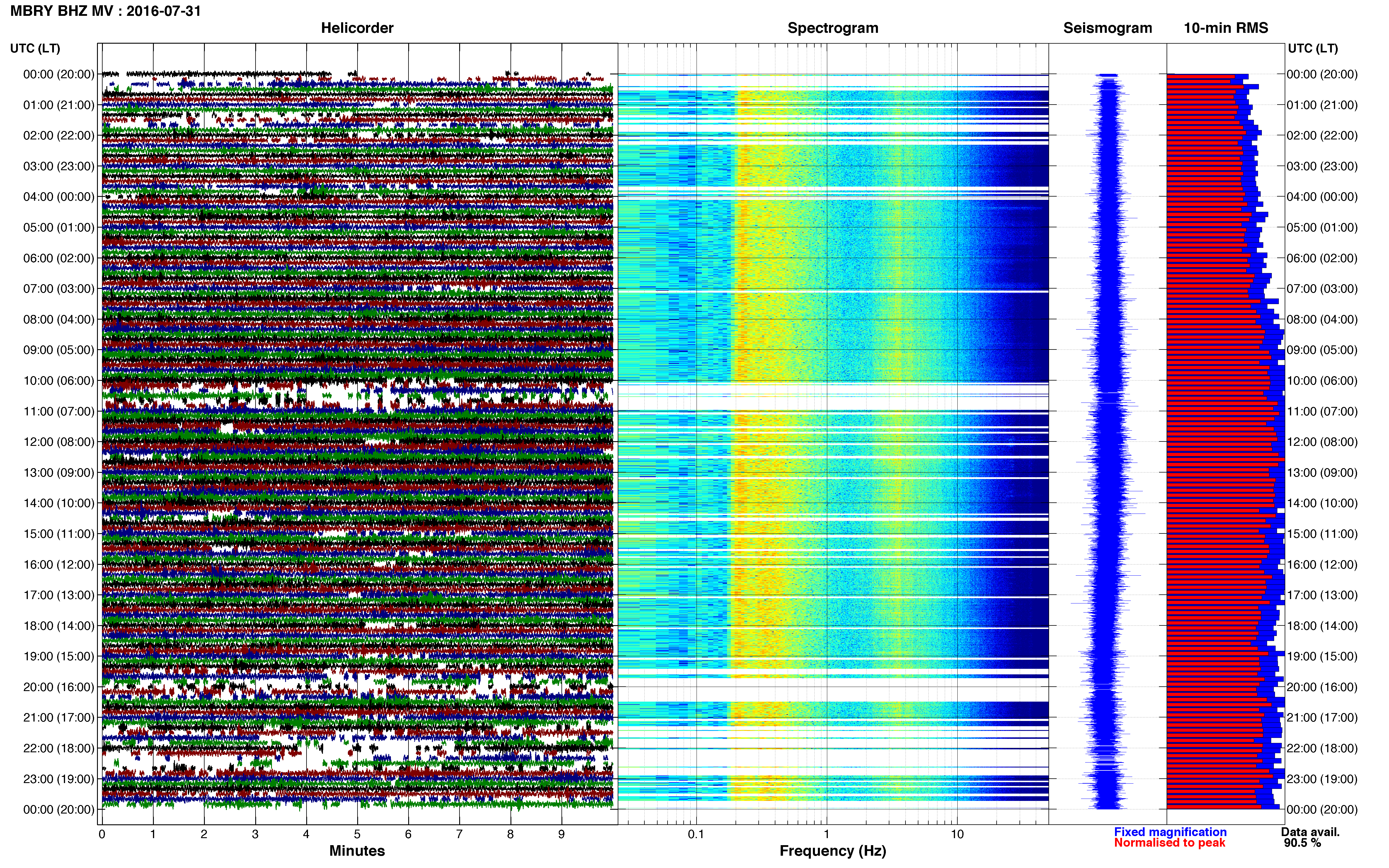Viewport: 1389px width, 868px height.
Task: Click the '0' tick on the Minutes axis
Action: point(102,835)
